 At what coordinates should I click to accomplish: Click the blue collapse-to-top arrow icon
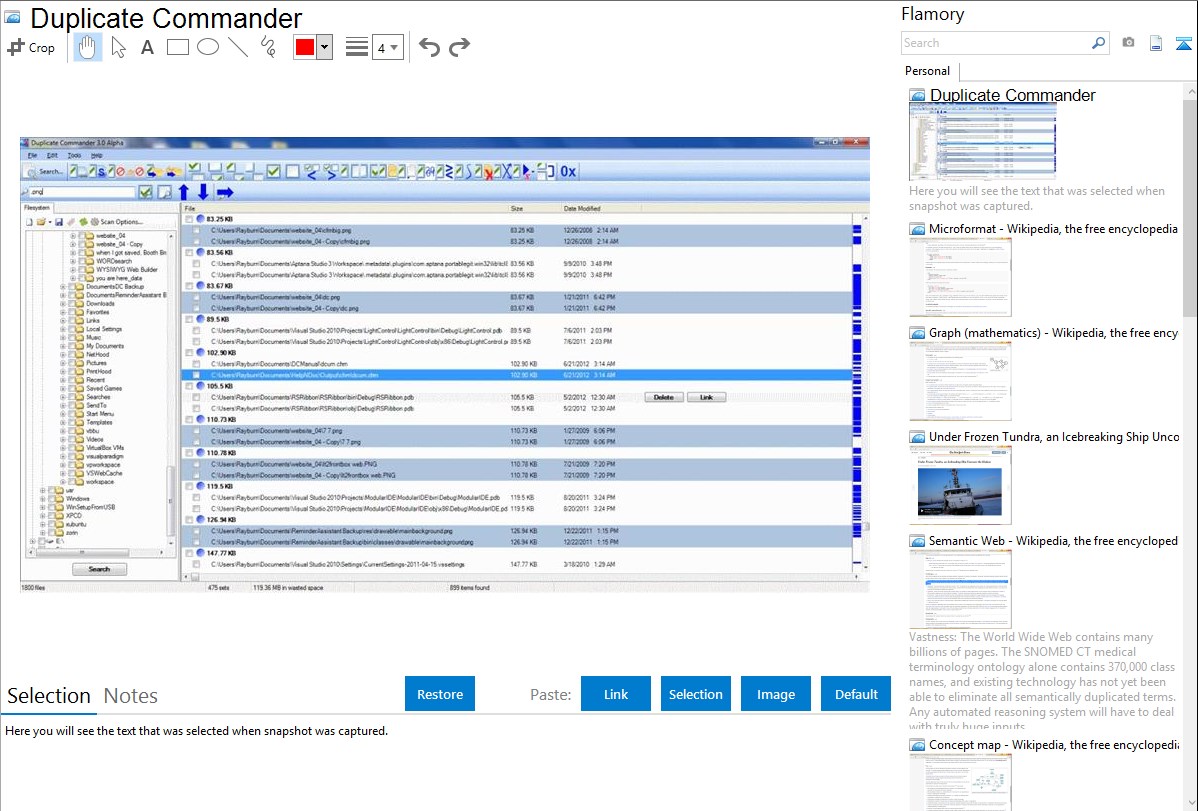point(1183,43)
